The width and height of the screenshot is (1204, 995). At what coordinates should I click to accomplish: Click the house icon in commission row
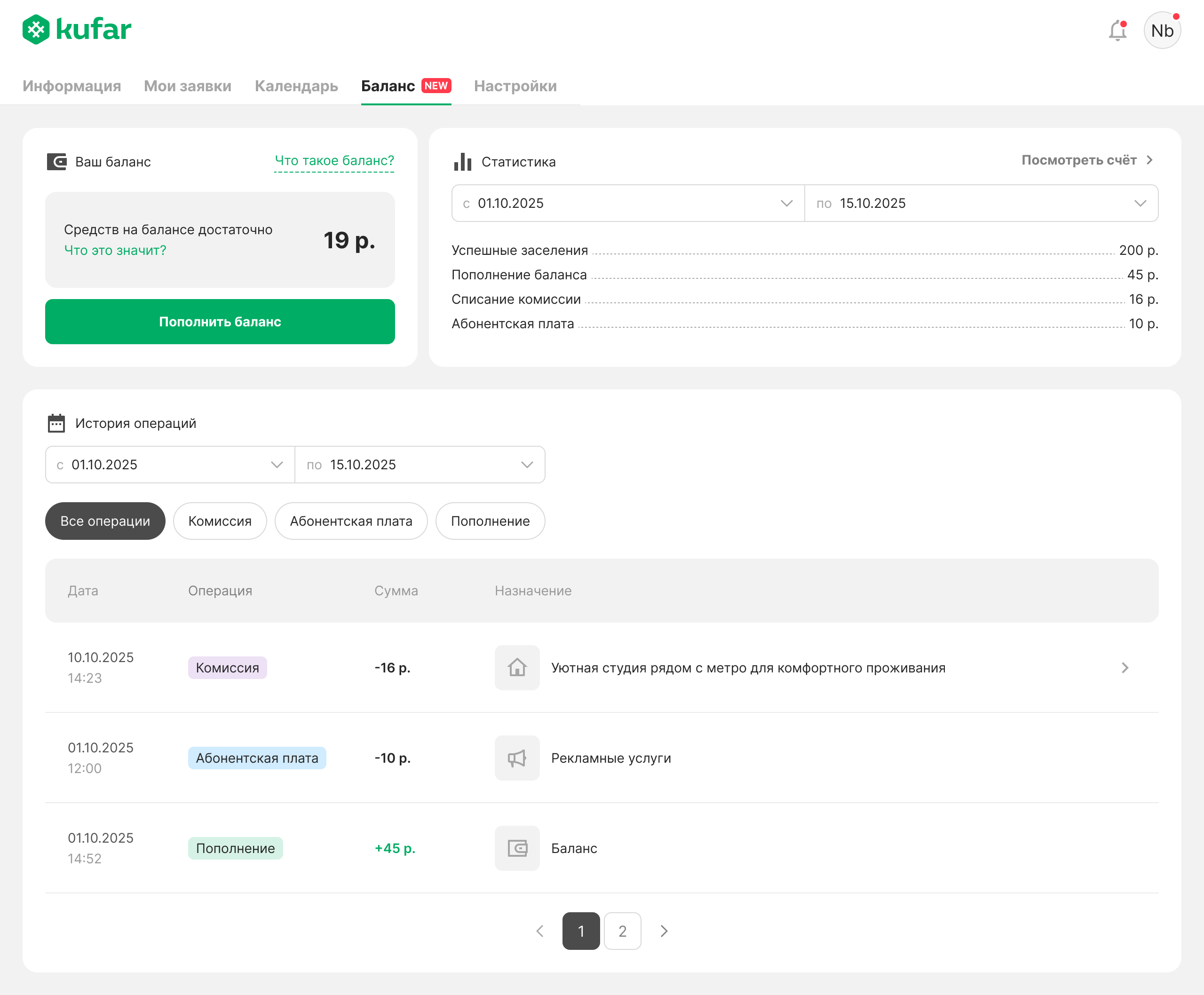coord(516,668)
